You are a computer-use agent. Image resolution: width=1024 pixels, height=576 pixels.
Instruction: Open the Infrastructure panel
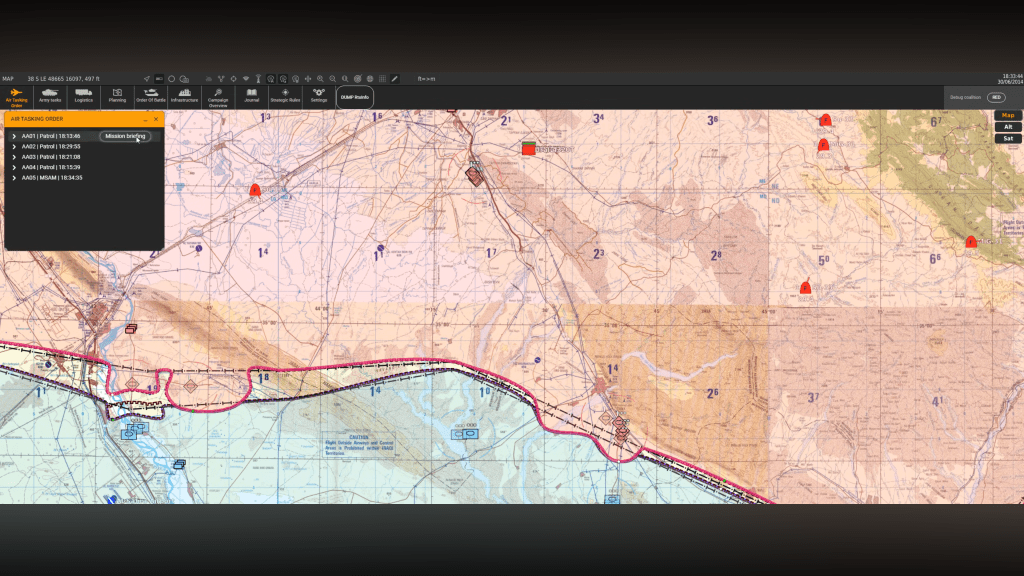coord(184,96)
